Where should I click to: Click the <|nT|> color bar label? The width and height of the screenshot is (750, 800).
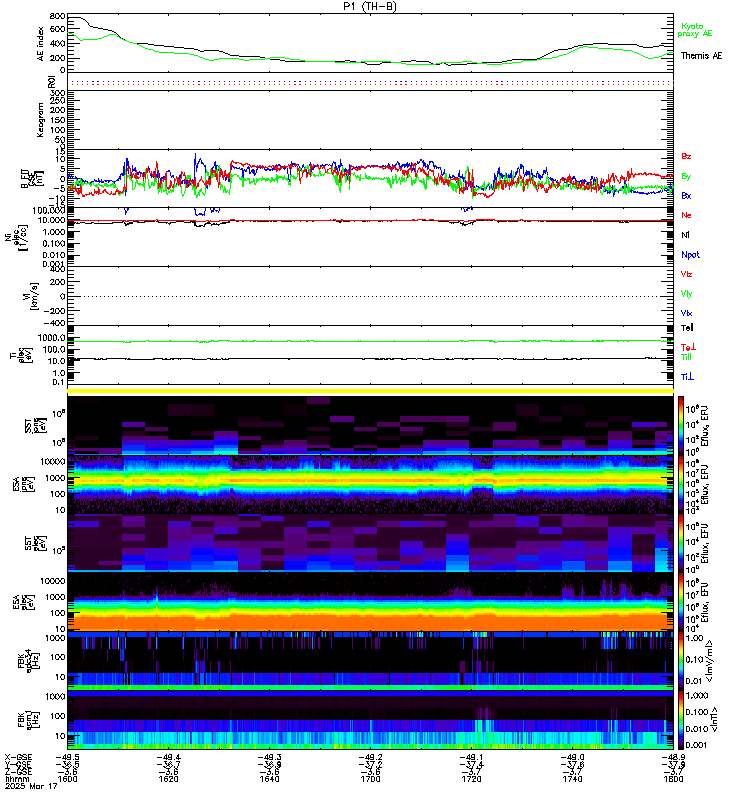coord(713,719)
